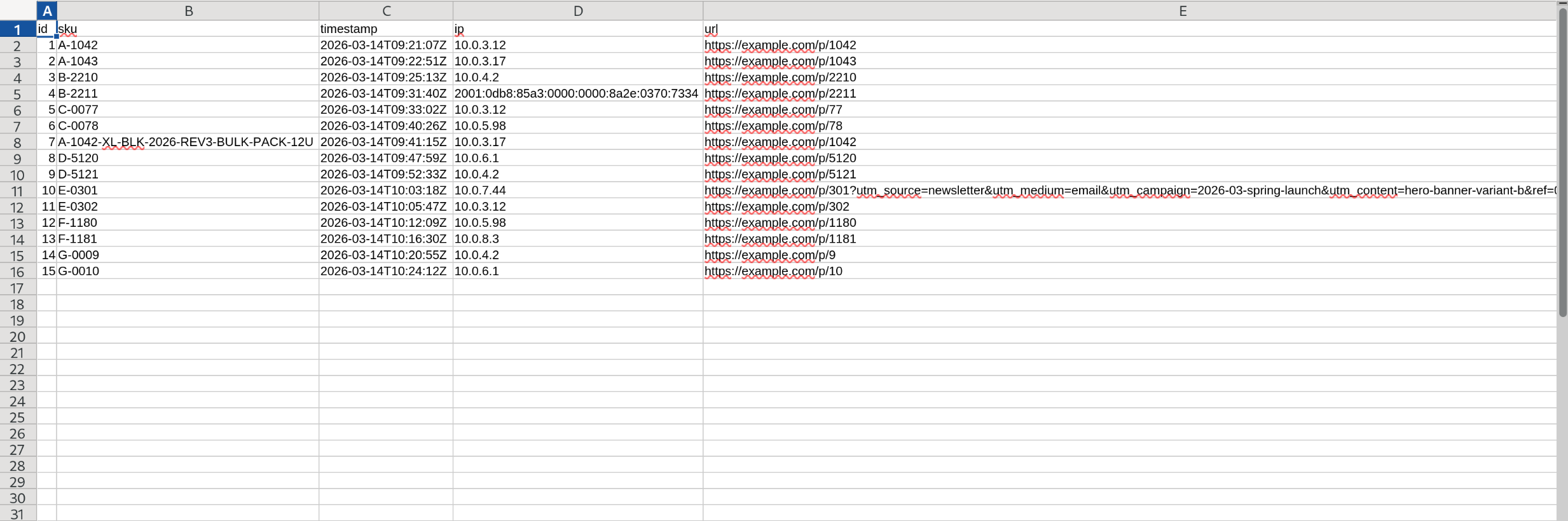Click timestamp 2026-03-14T10:24:12Z
The height and width of the screenshot is (521, 1568).
pyautogui.click(x=386, y=271)
